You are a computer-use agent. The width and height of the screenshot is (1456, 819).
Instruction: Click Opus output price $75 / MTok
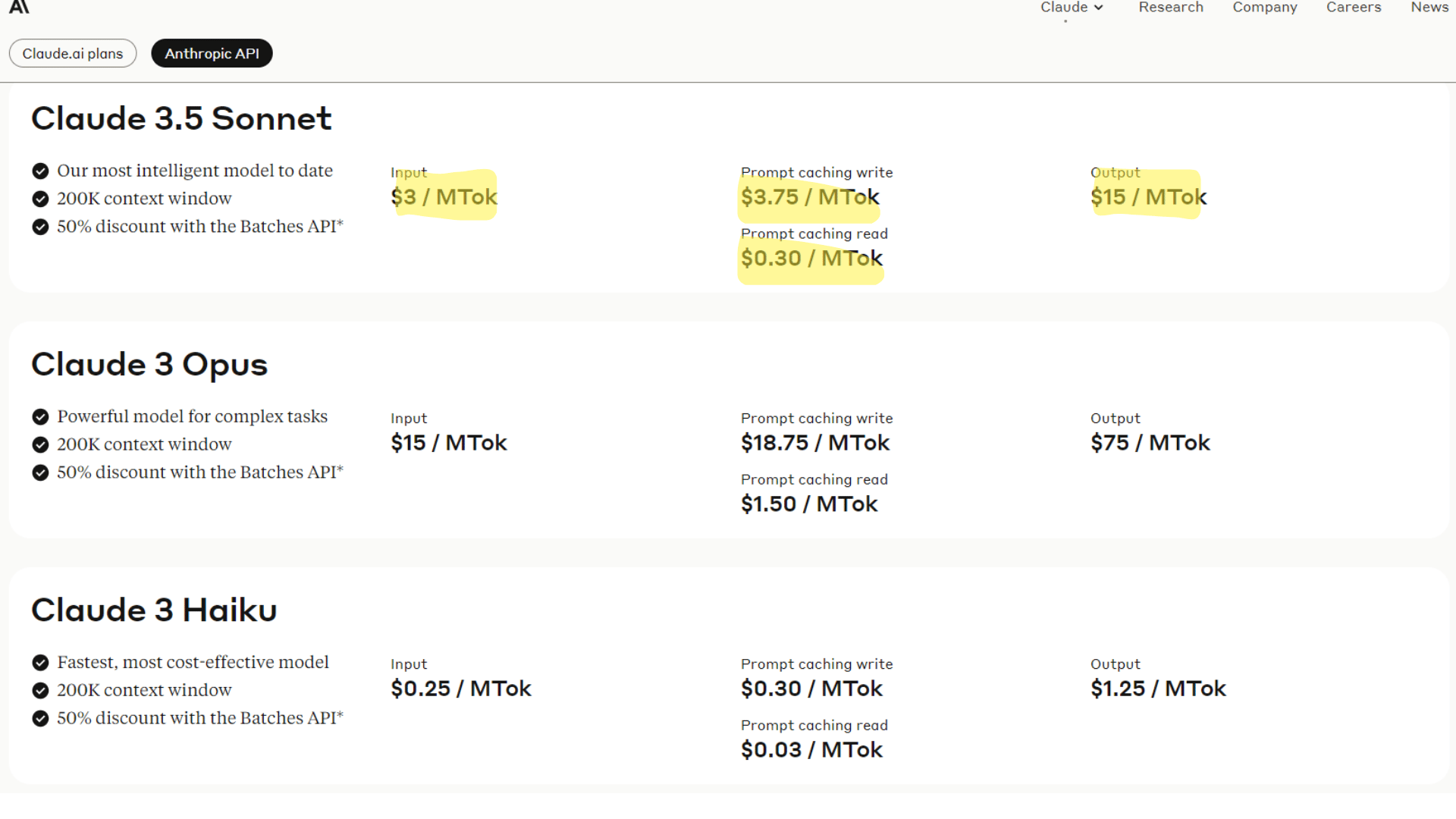click(1150, 443)
